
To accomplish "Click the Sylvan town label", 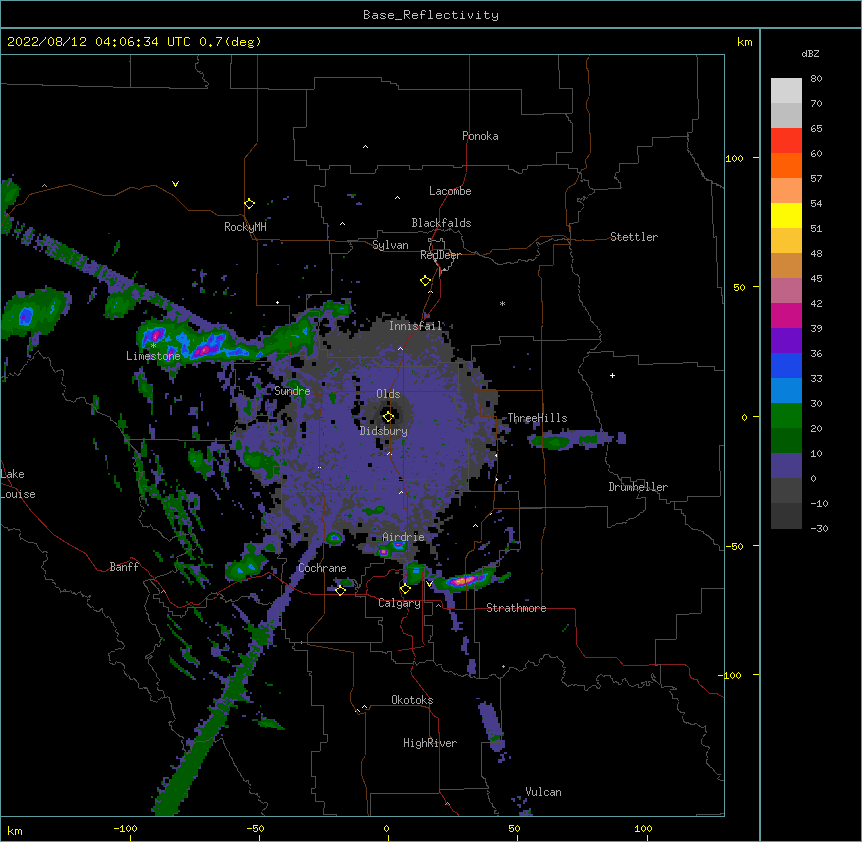I will 390,245.
